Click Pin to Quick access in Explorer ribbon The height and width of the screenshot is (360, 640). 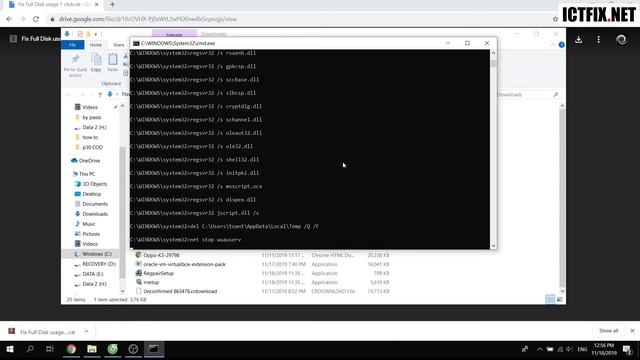(76, 64)
